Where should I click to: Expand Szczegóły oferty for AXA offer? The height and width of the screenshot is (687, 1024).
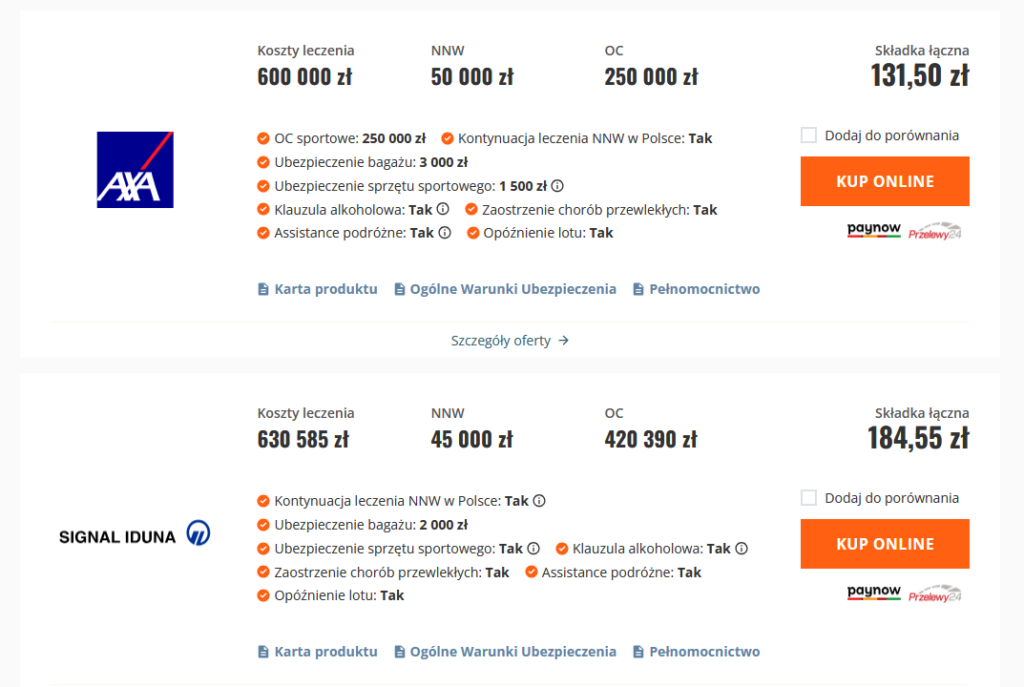click(x=509, y=340)
